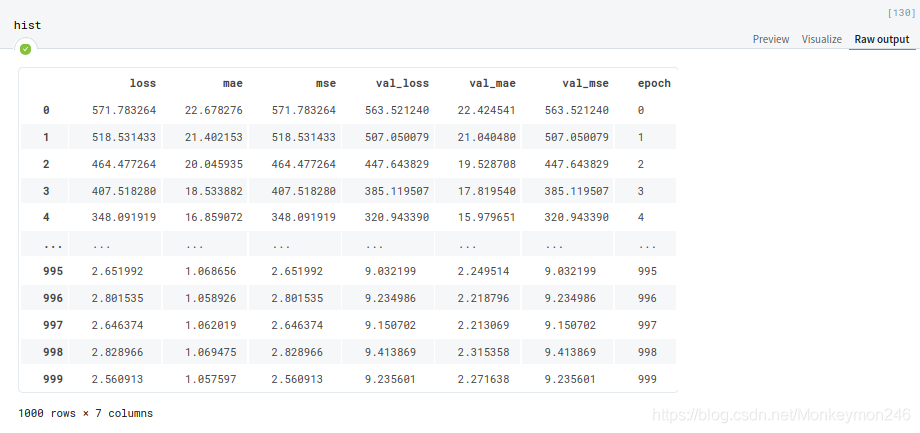Click row index 3
Viewport: 920px width, 433px height.
pos(46,191)
